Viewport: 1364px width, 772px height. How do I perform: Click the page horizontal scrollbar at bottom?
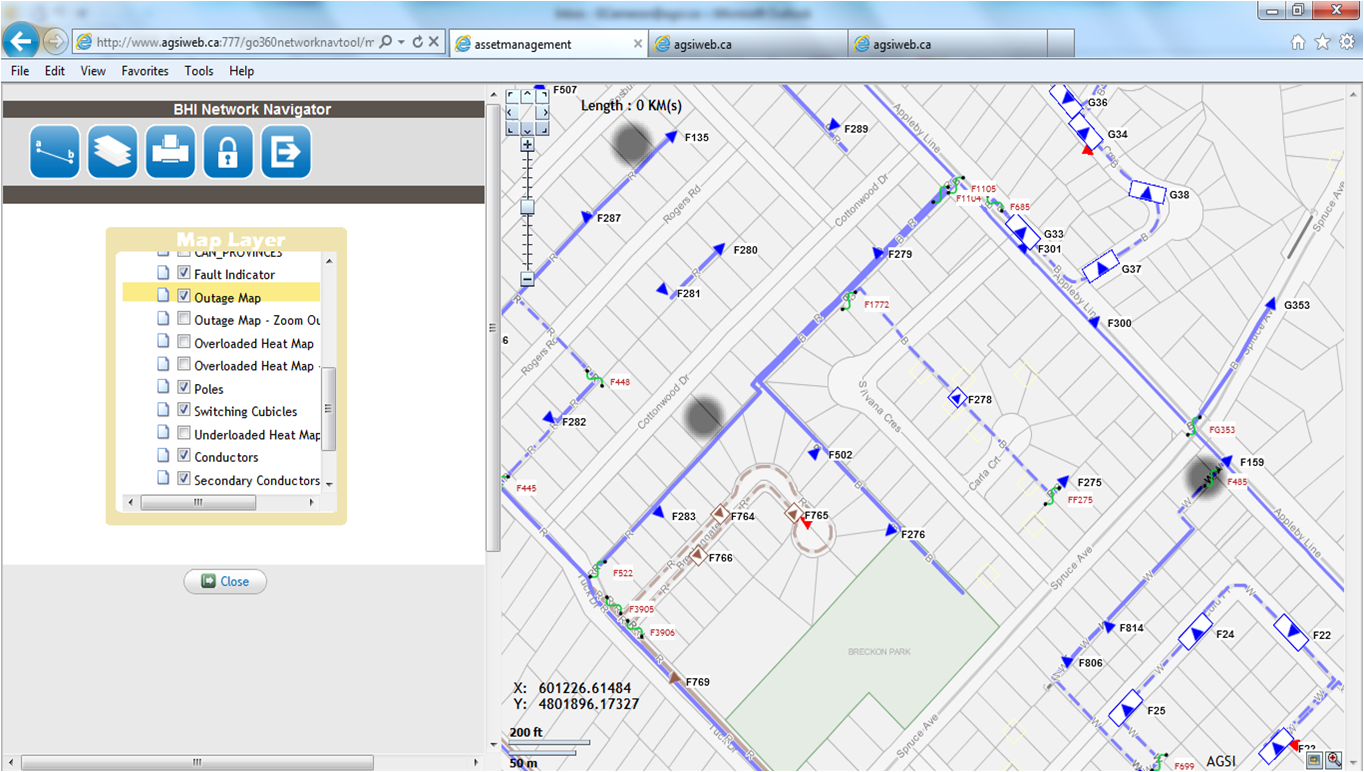197,763
